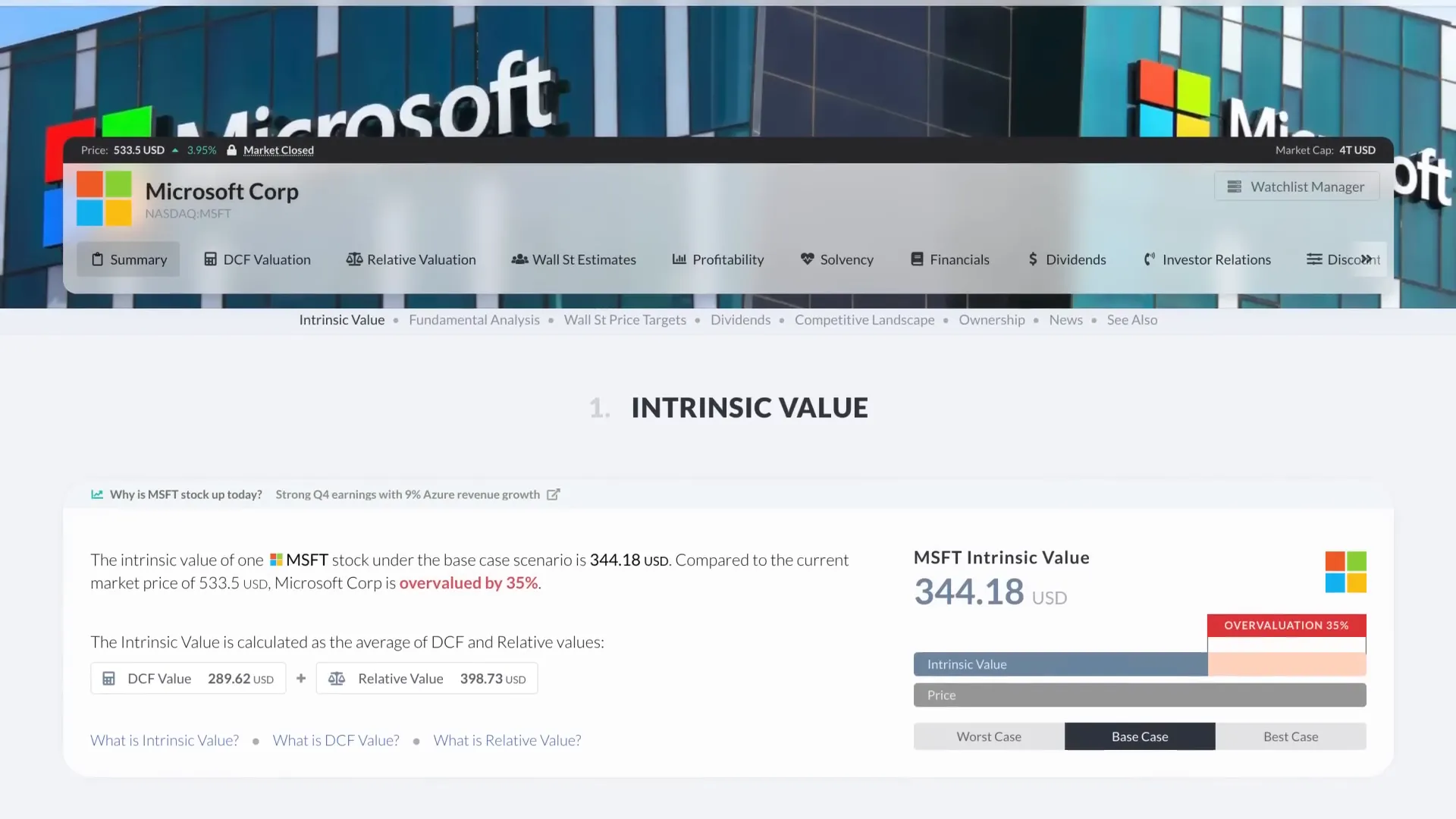Click the 3.95% price change indicator
1456x819 pixels.
[194, 150]
